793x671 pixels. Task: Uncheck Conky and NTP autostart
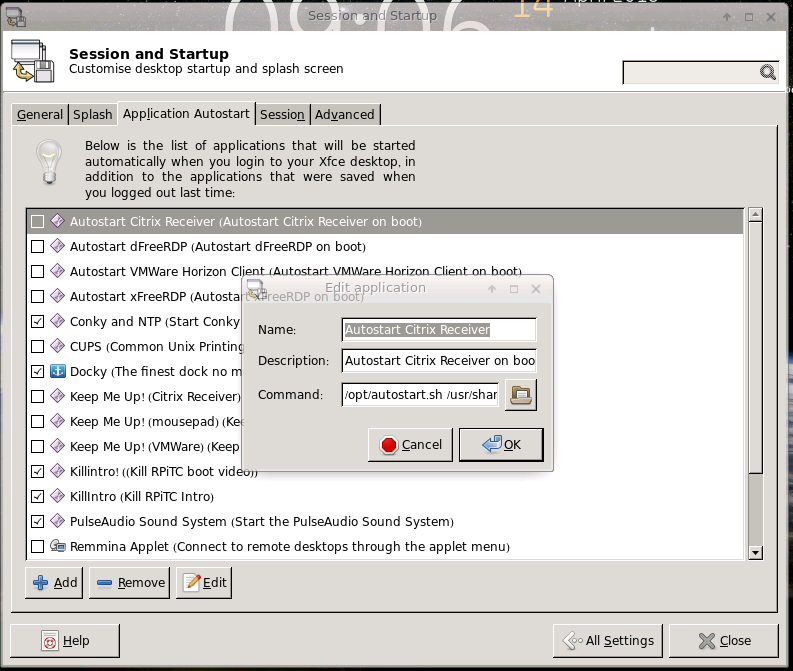[x=37, y=321]
